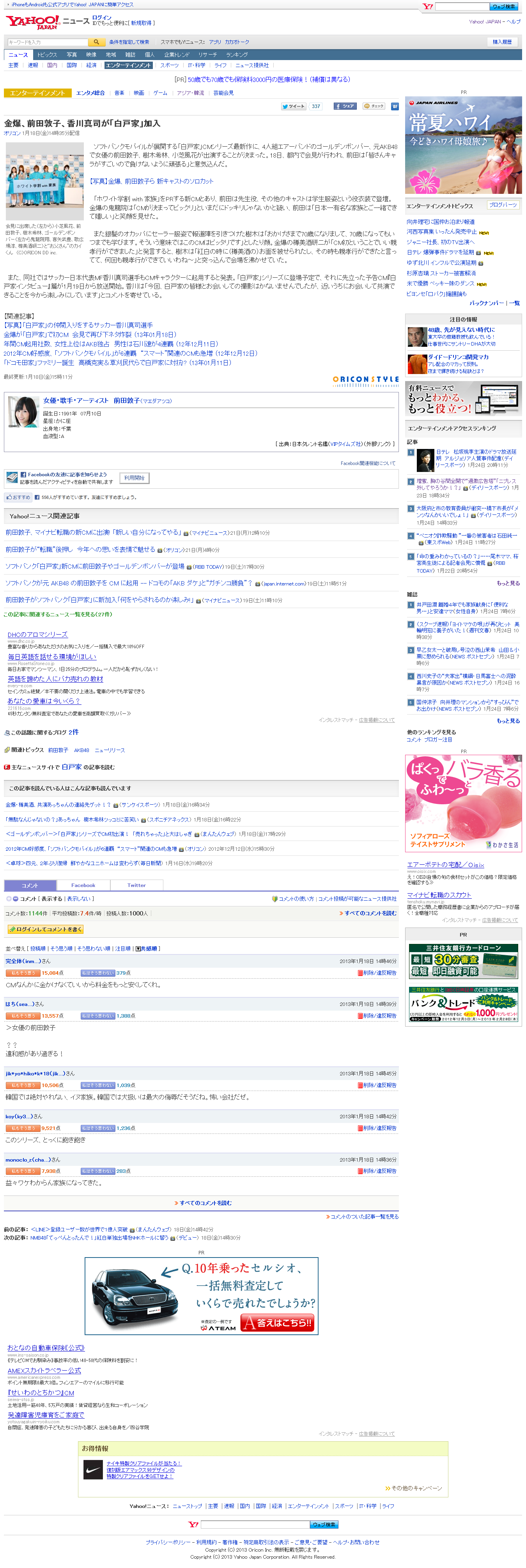The image size is (526, 1568).
Task: Click the 【写真】金爆、前田敦子ら 新キャストのソロカット link
Action: click(x=152, y=181)
